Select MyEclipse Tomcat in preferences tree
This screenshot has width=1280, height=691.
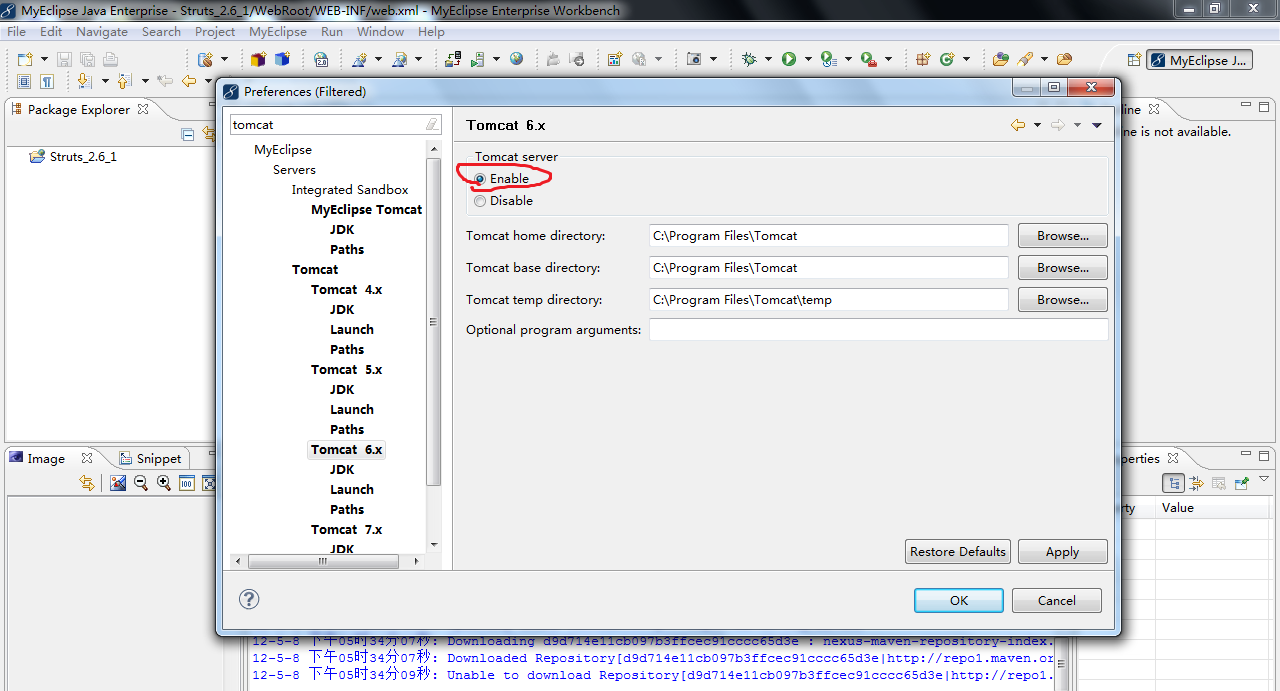(x=366, y=209)
